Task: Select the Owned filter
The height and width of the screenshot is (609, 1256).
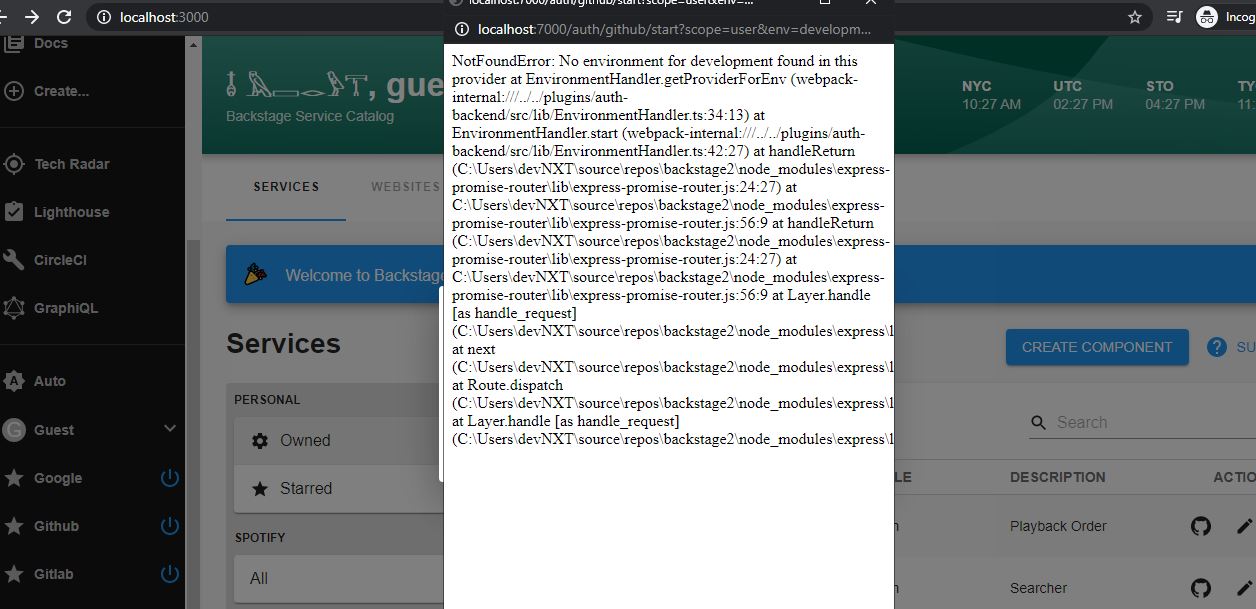Action: pyautogui.click(x=339, y=441)
